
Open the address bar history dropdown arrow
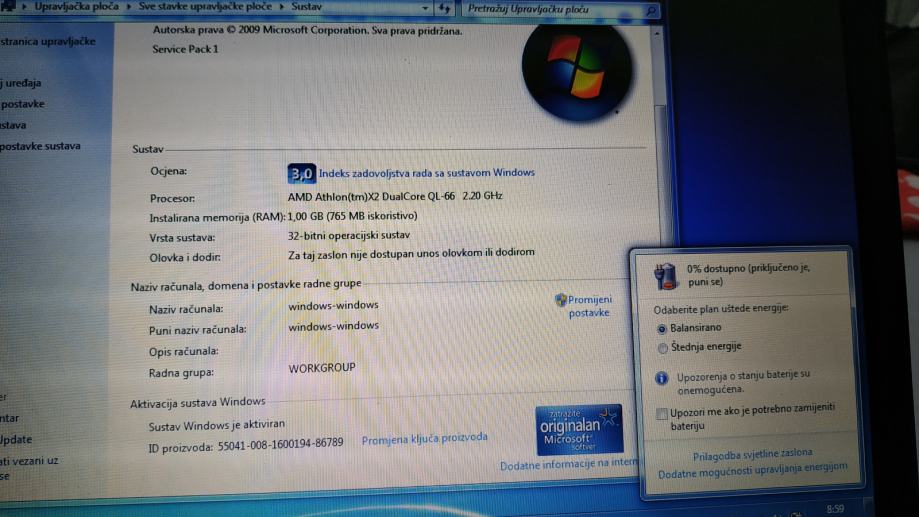(425, 8)
